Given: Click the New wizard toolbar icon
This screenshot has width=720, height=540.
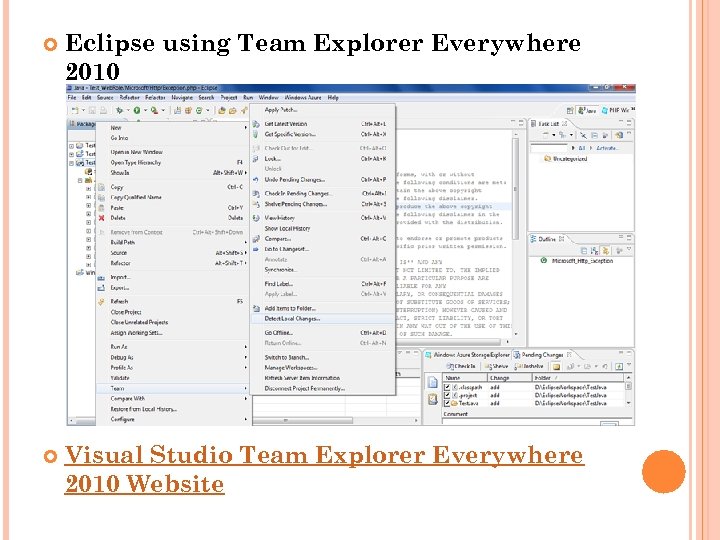Looking at the screenshot, I should (75, 110).
